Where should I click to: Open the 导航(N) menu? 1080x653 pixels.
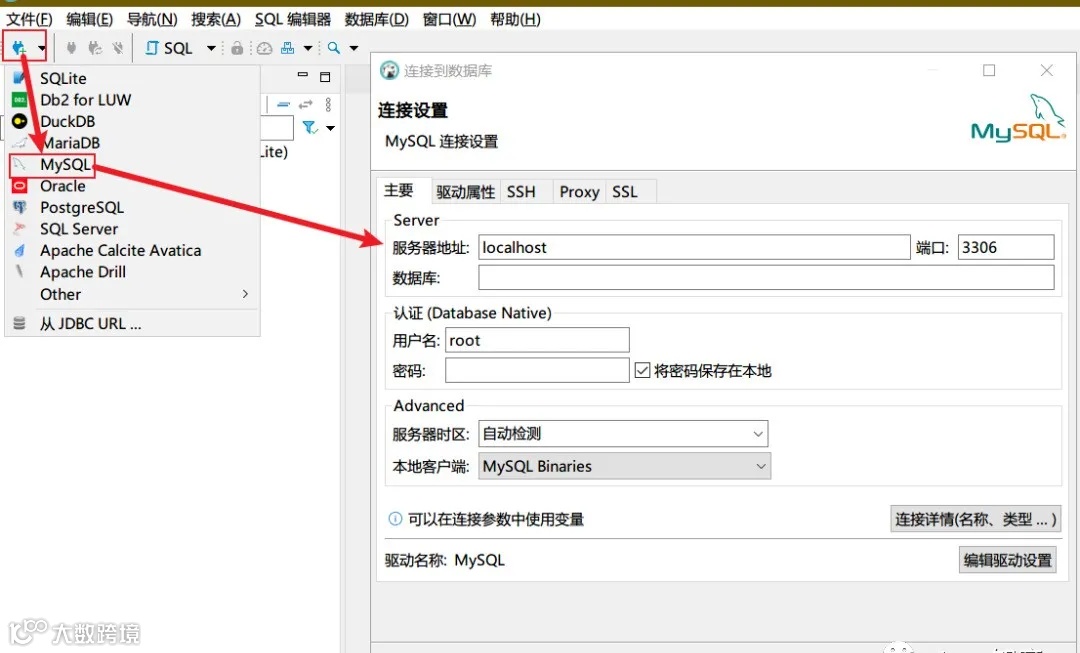coord(152,19)
